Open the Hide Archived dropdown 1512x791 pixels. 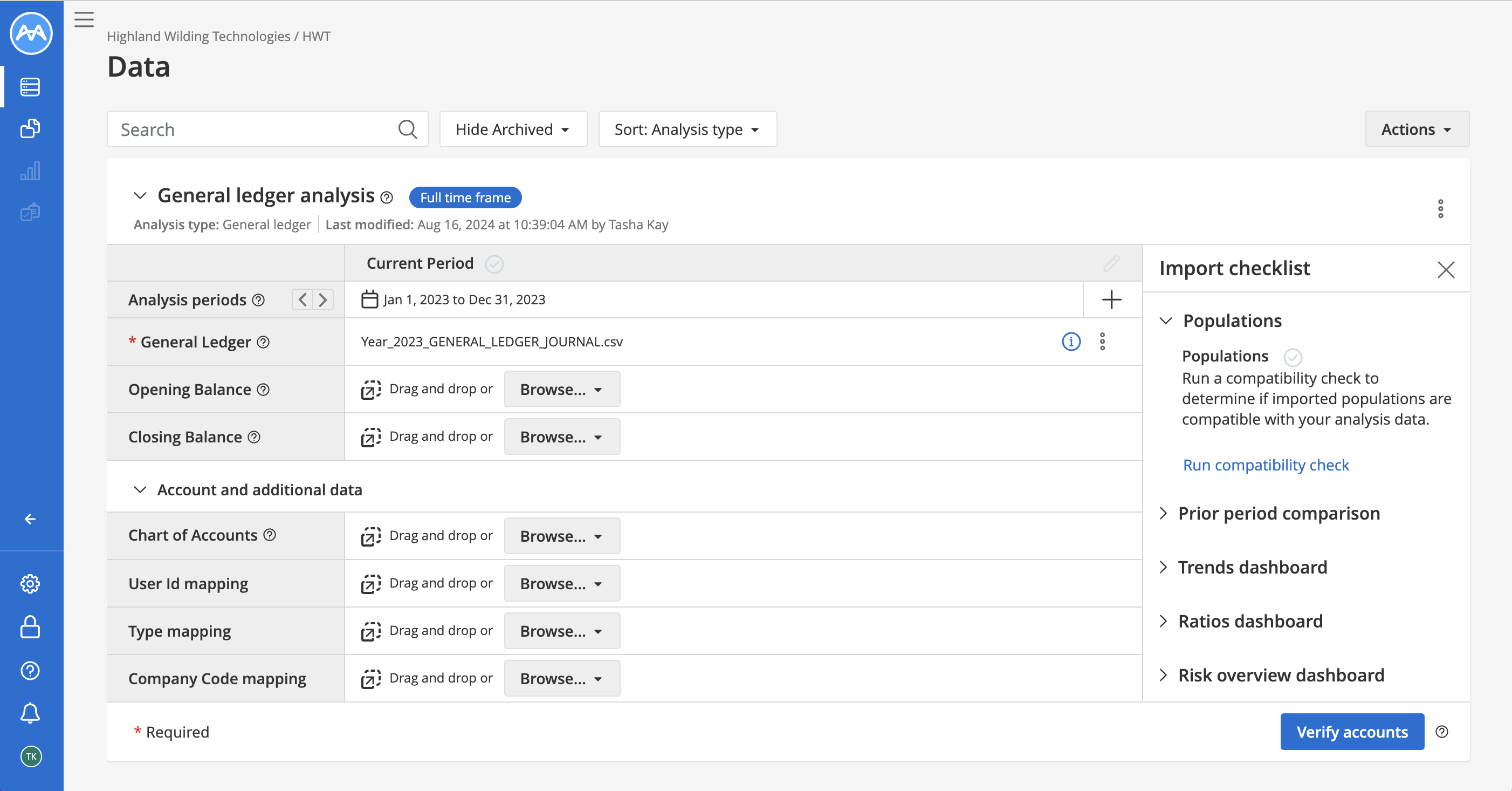(512, 129)
